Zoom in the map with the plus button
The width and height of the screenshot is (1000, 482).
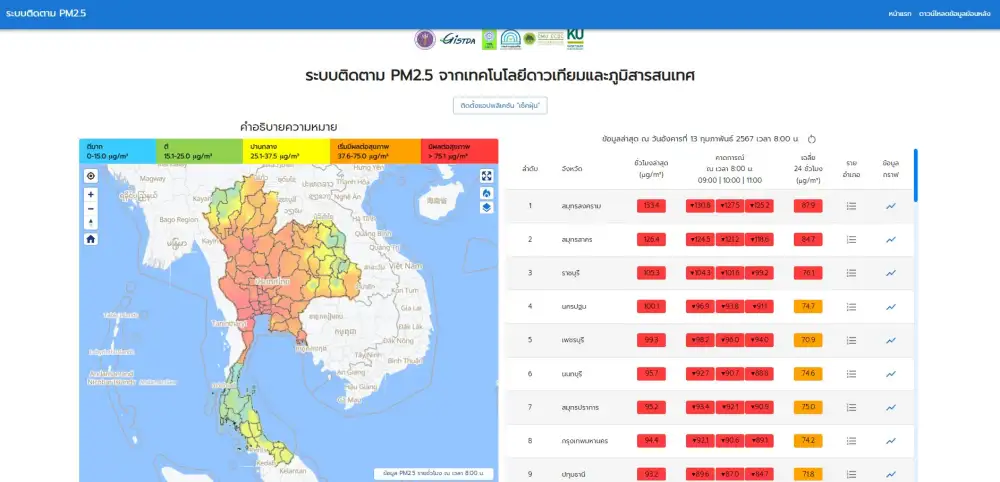coord(90,194)
